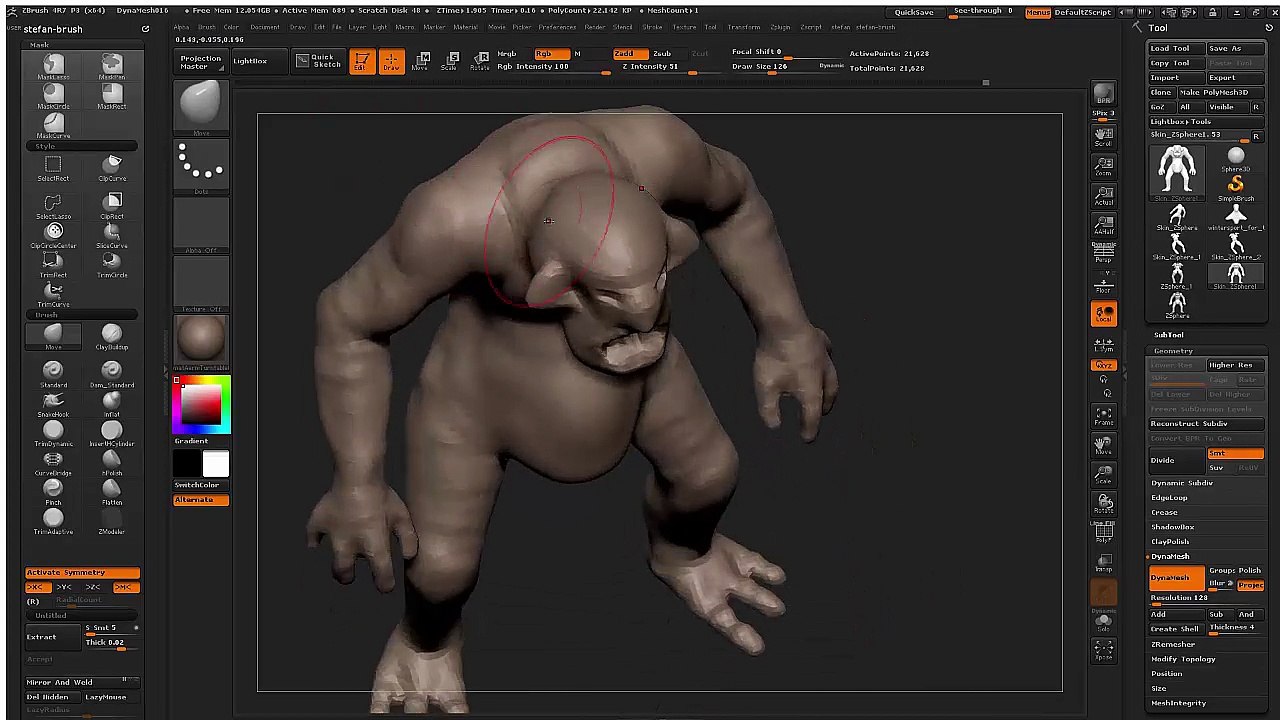The width and height of the screenshot is (1280, 720).
Task: Click the BPR render icon
Action: tap(1103, 95)
